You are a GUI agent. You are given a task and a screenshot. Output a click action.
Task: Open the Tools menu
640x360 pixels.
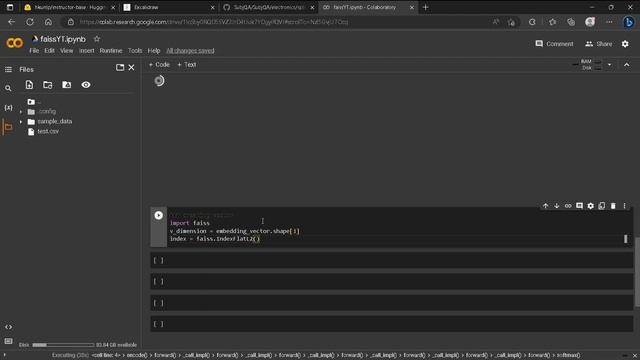[x=135, y=51]
